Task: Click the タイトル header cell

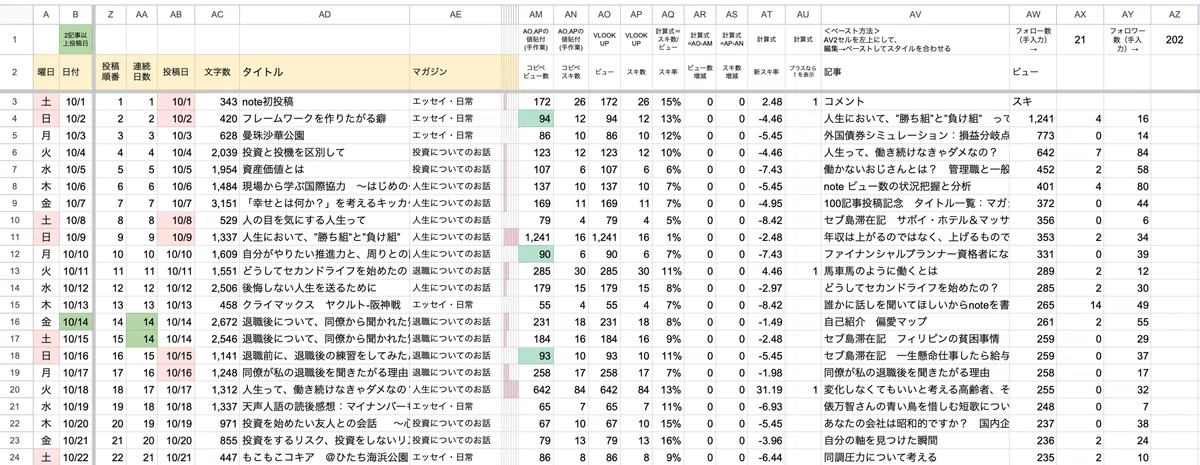Action: [x=324, y=73]
